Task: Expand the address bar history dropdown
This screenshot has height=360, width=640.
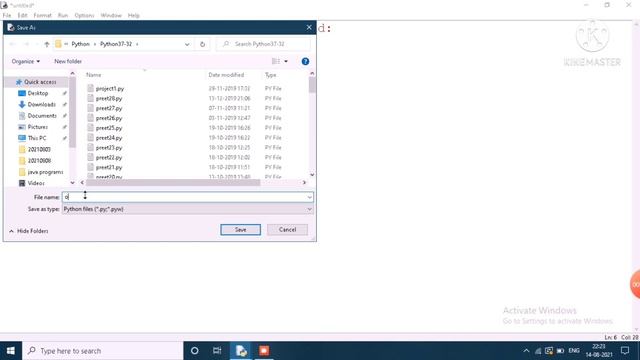Action: click(187, 44)
